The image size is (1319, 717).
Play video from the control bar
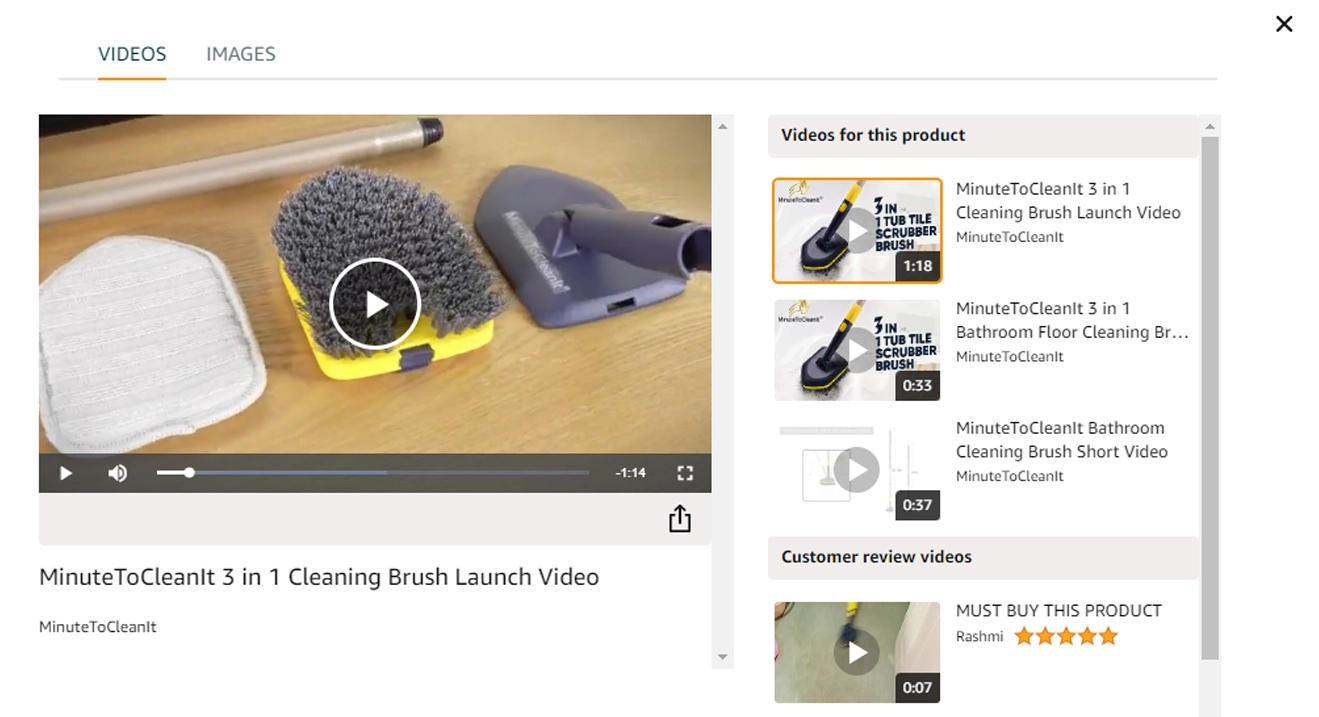66,473
